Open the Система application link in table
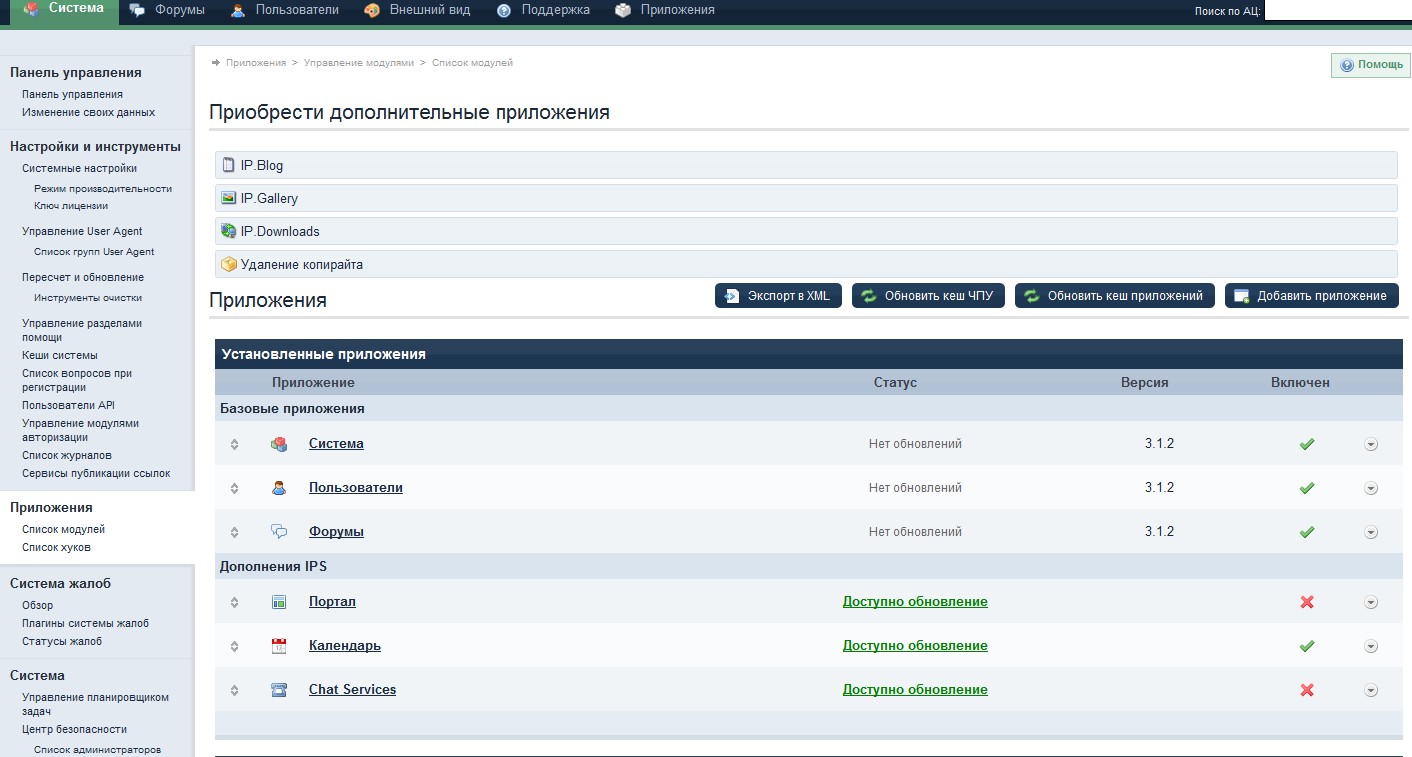The height and width of the screenshot is (757, 1412). [336, 444]
